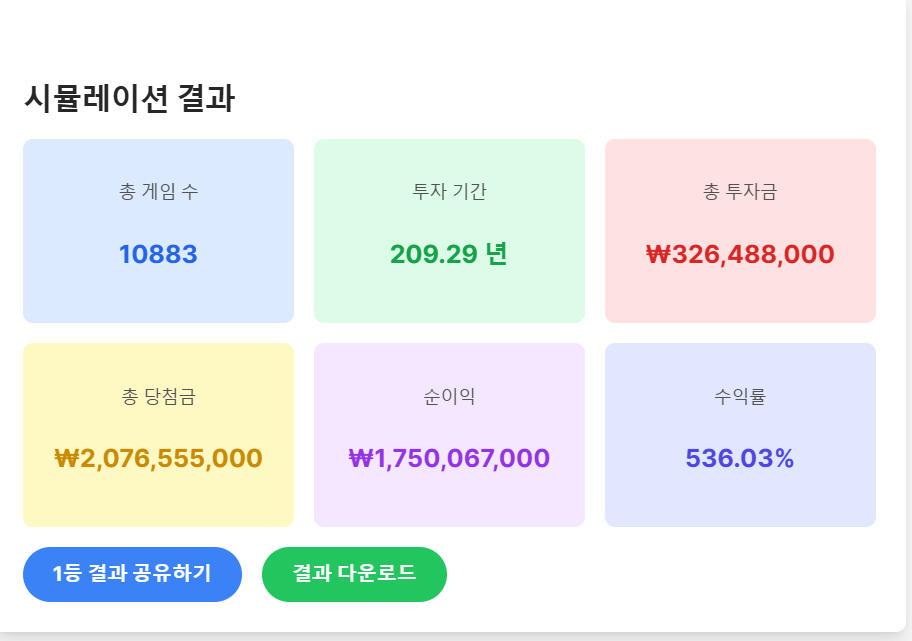
Task: Click the ₩2,076,555,000 winnings amount
Action: [x=158, y=458]
